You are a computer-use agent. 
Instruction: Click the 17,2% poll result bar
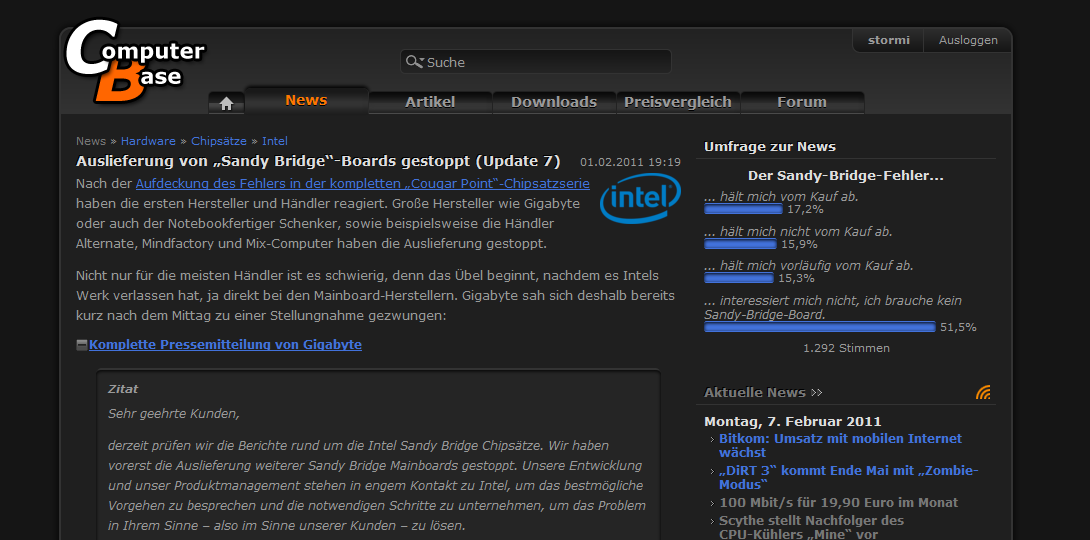743,209
